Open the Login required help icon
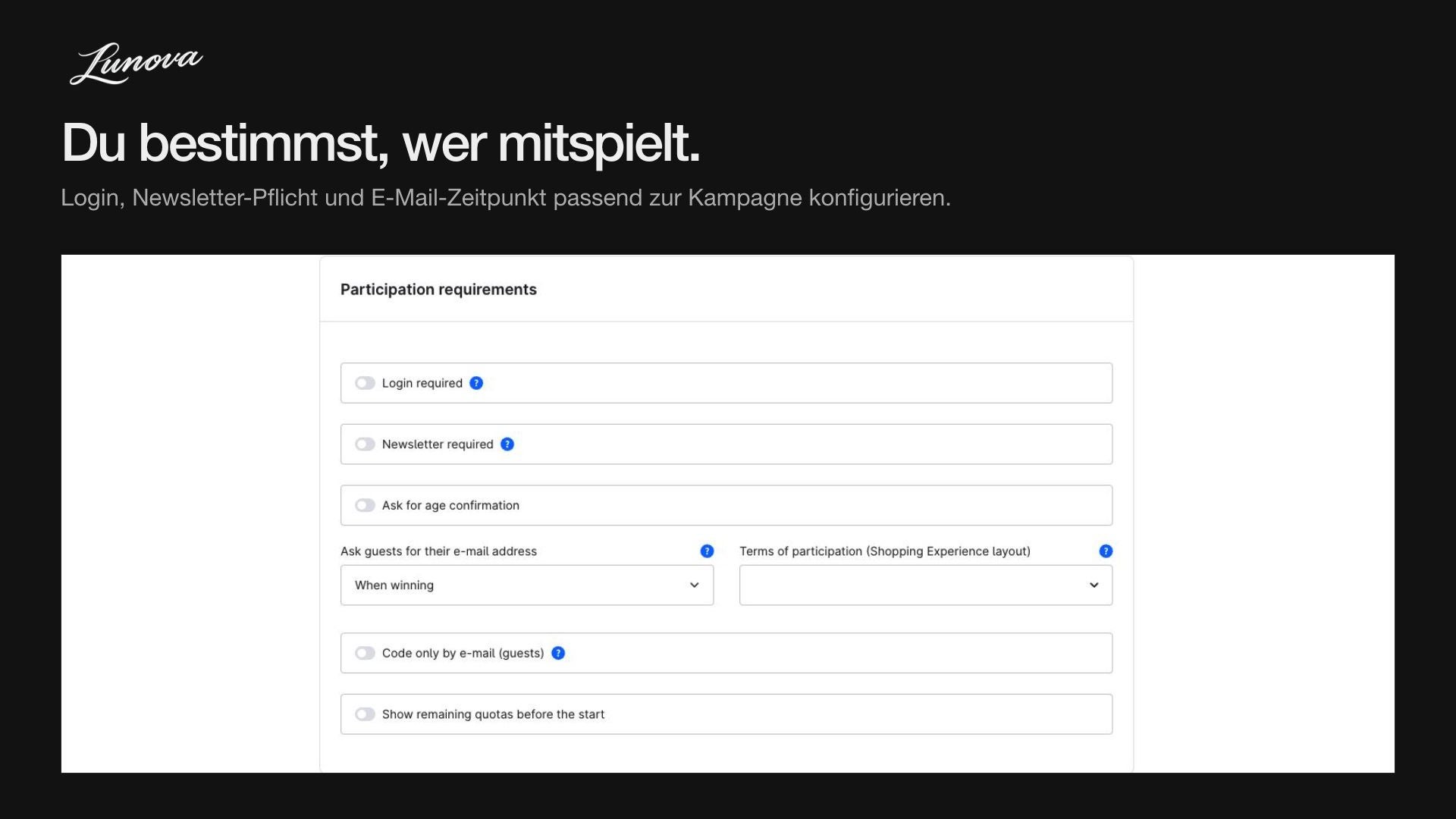1456x819 pixels. tap(476, 383)
